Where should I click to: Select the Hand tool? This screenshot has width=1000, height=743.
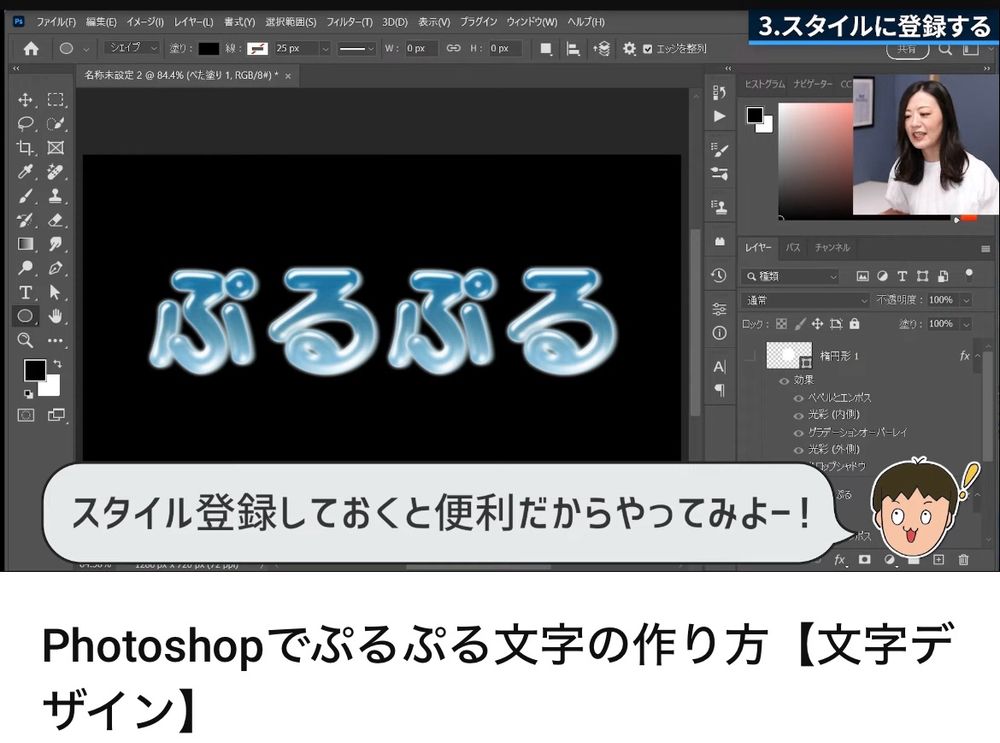click(55, 316)
